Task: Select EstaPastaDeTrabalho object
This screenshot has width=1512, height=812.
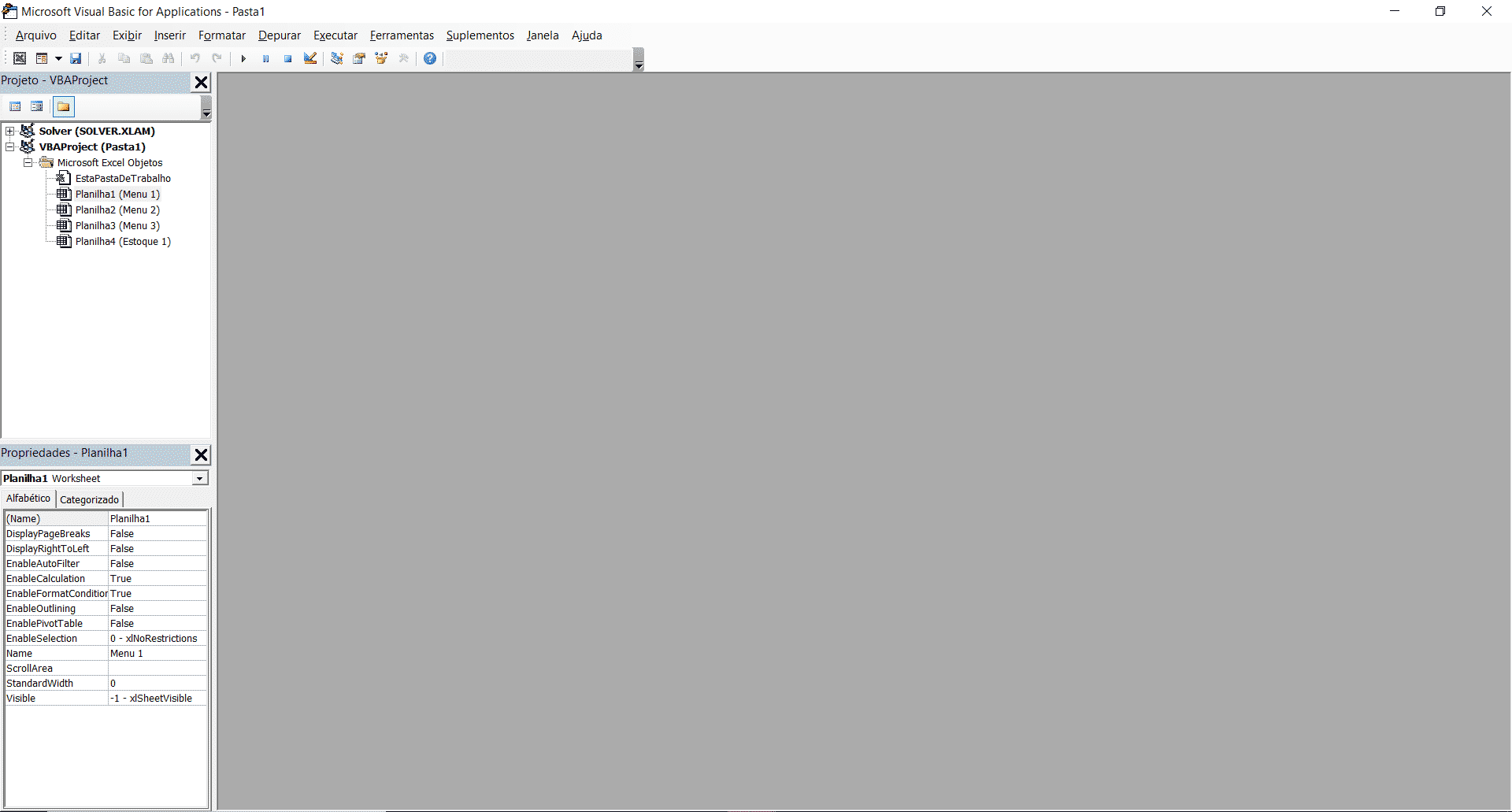Action: pyautogui.click(x=123, y=178)
